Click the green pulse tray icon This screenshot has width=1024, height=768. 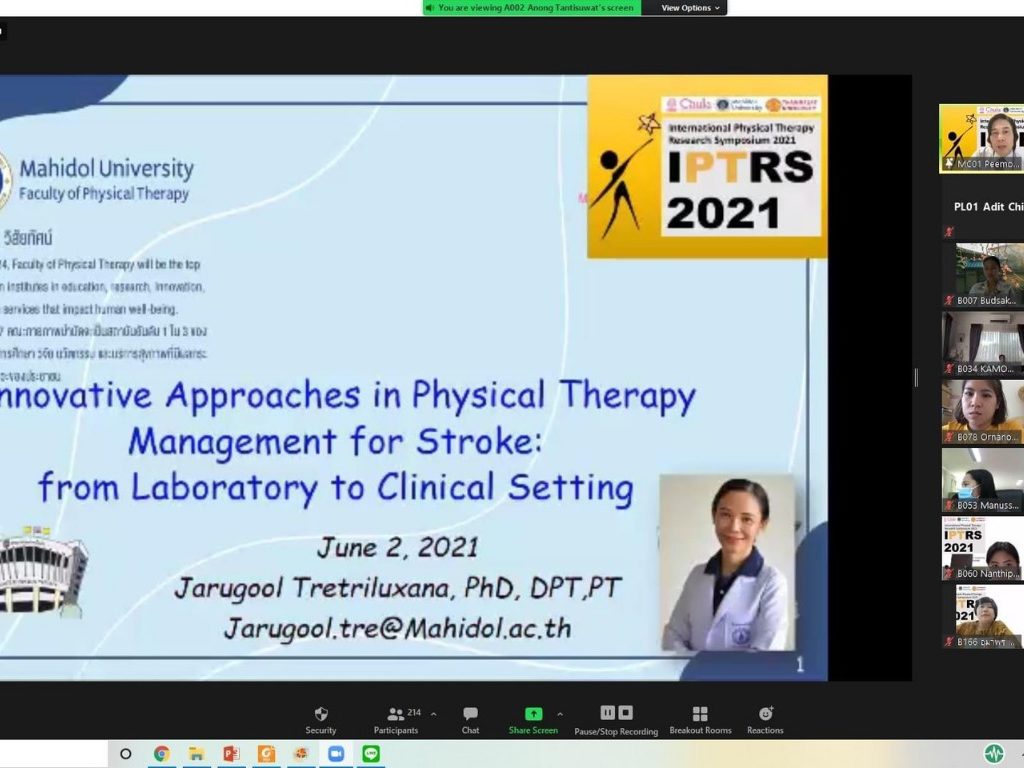point(994,754)
